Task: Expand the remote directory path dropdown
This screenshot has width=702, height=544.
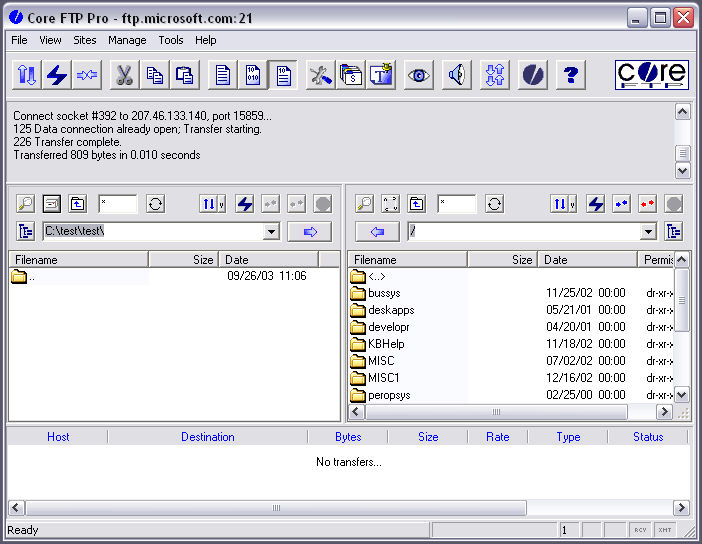Action: pos(648,232)
